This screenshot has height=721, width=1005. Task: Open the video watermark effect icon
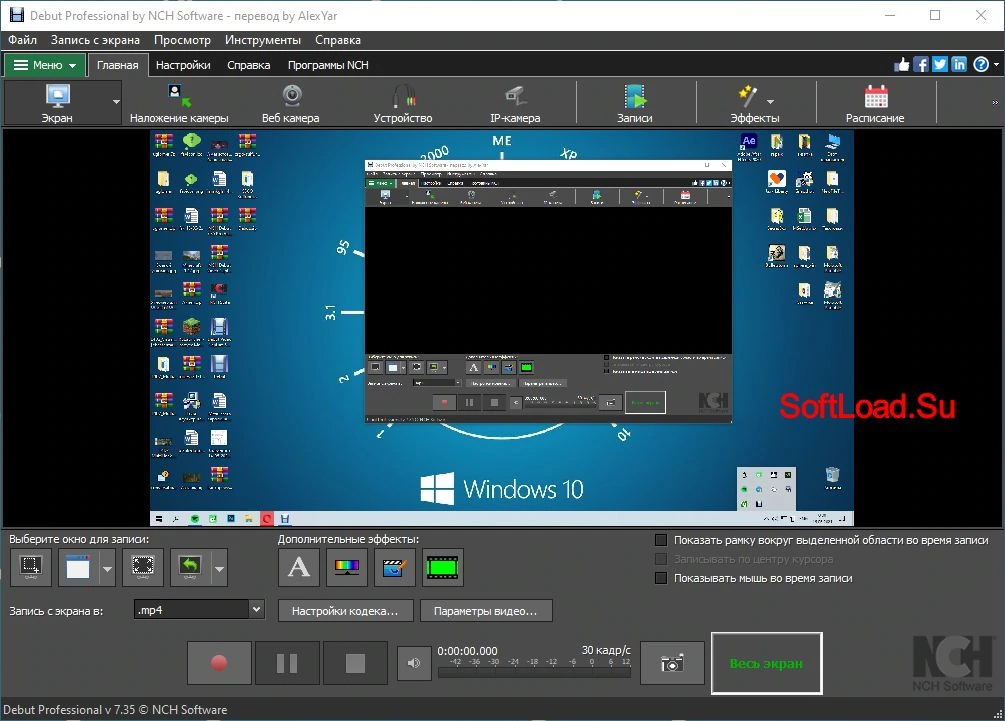(x=394, y=567)
